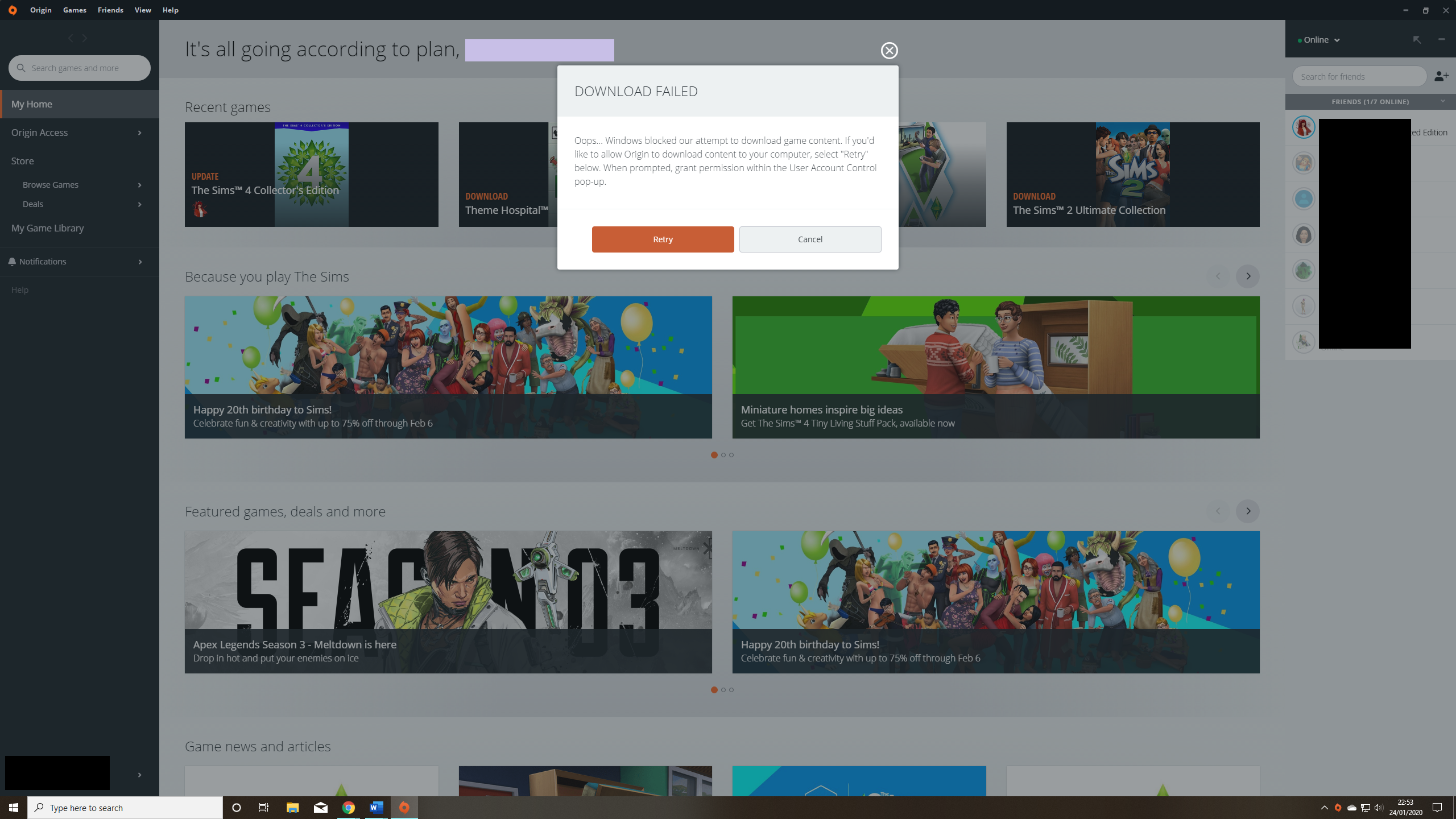Screen dimensions: 1456x819
Task: Click the search magnifier icon in the sidebar
Action: [21, 68]
